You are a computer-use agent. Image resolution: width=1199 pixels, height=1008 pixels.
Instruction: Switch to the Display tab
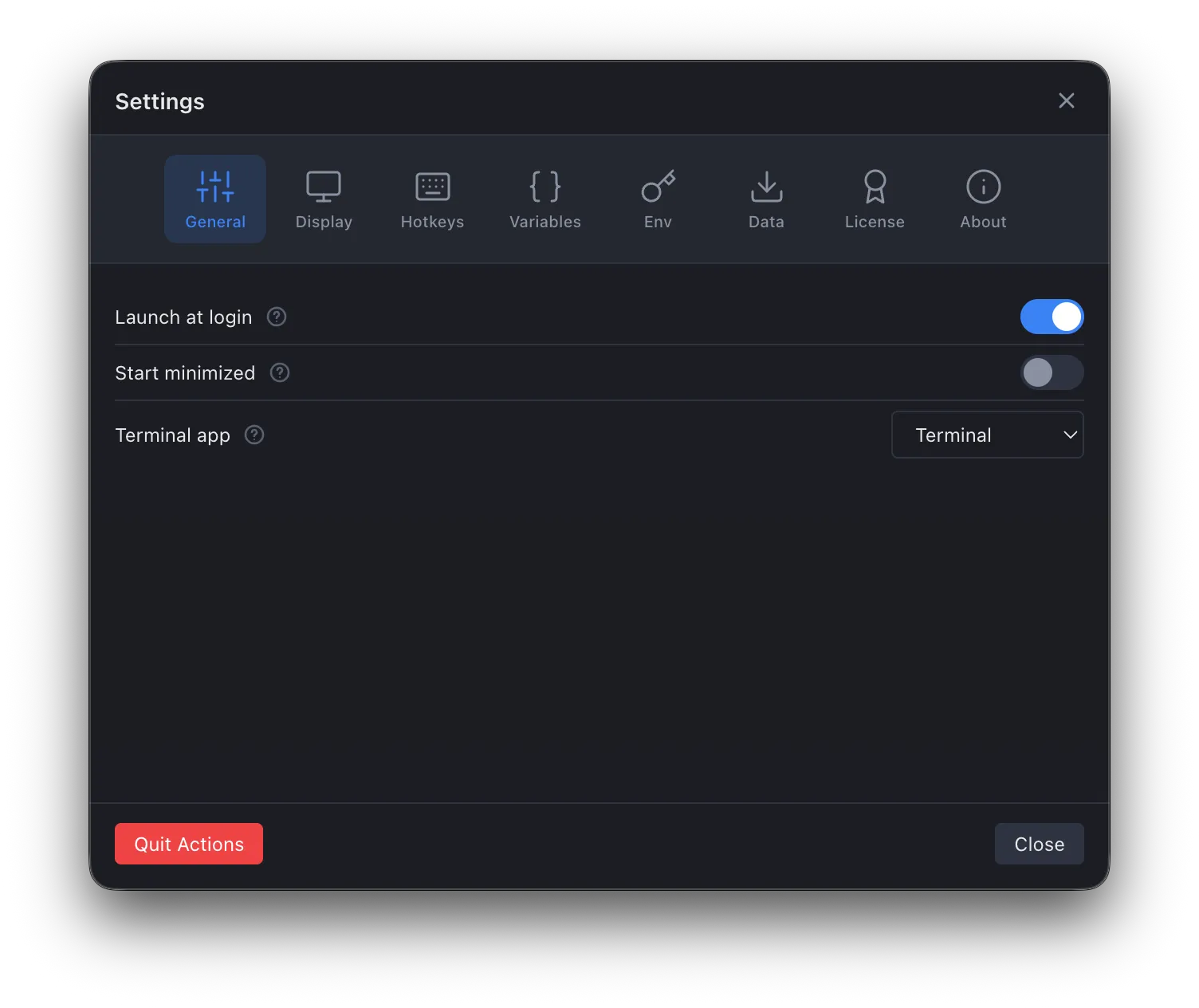324,199
